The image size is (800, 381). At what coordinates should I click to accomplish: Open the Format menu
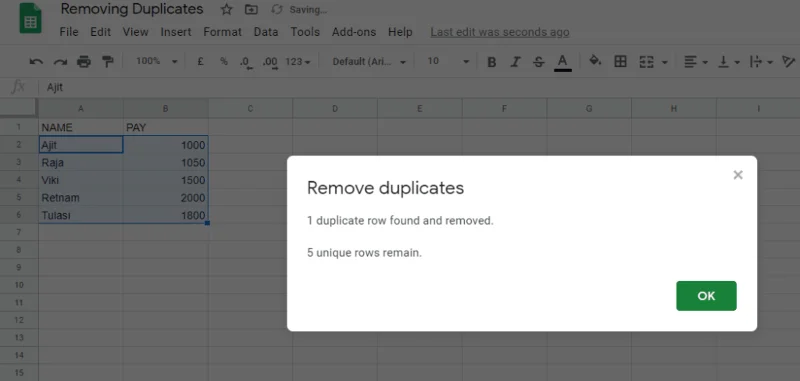222,32
